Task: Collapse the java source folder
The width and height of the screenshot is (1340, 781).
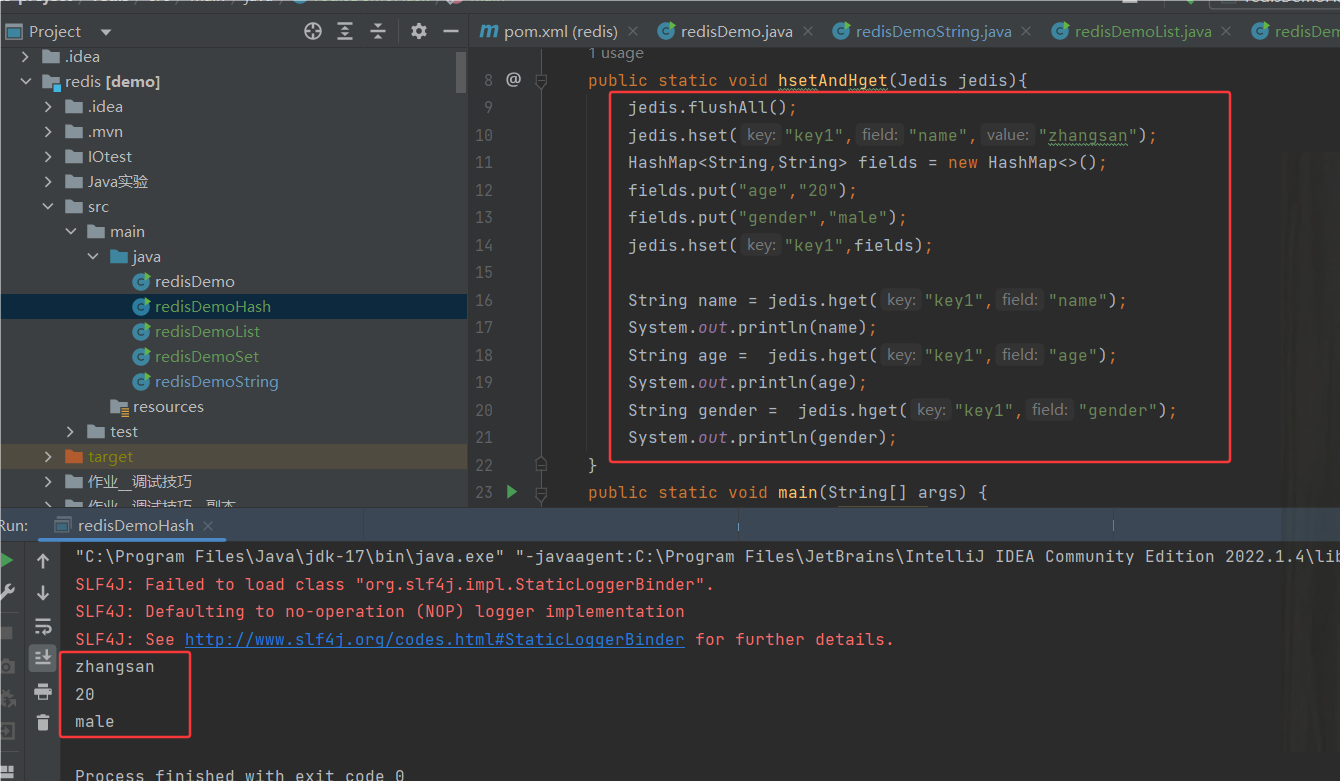Action: pos(93,257)
